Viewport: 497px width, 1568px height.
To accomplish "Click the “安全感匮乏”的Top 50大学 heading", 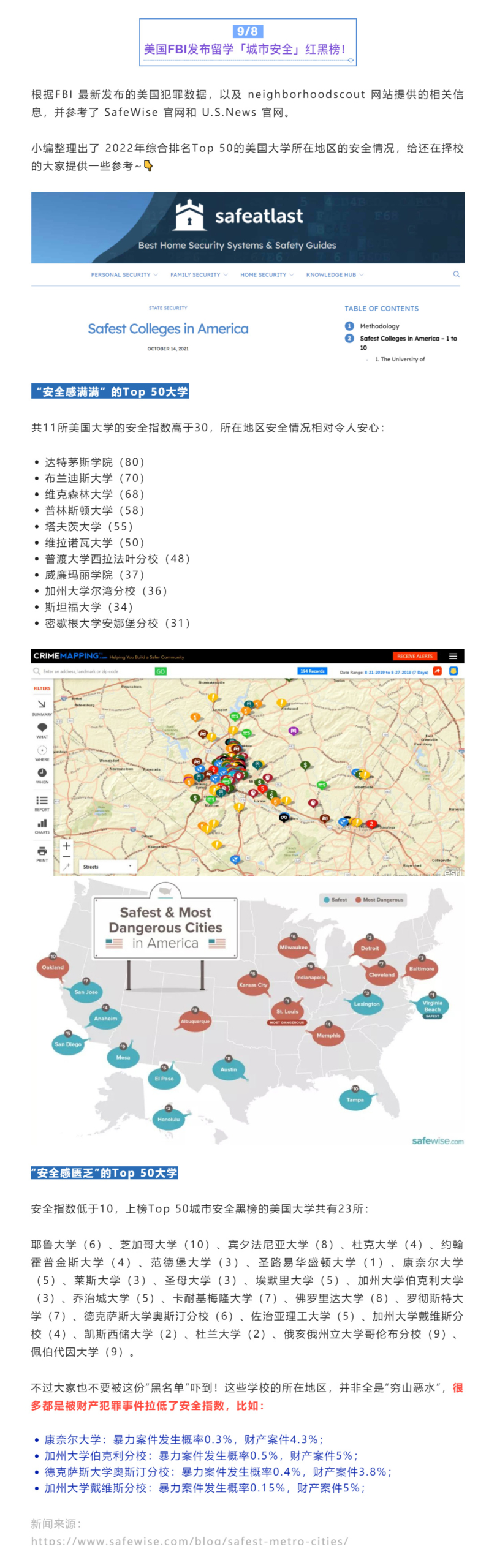I will pyautogui.click(x=105, y=1172).
